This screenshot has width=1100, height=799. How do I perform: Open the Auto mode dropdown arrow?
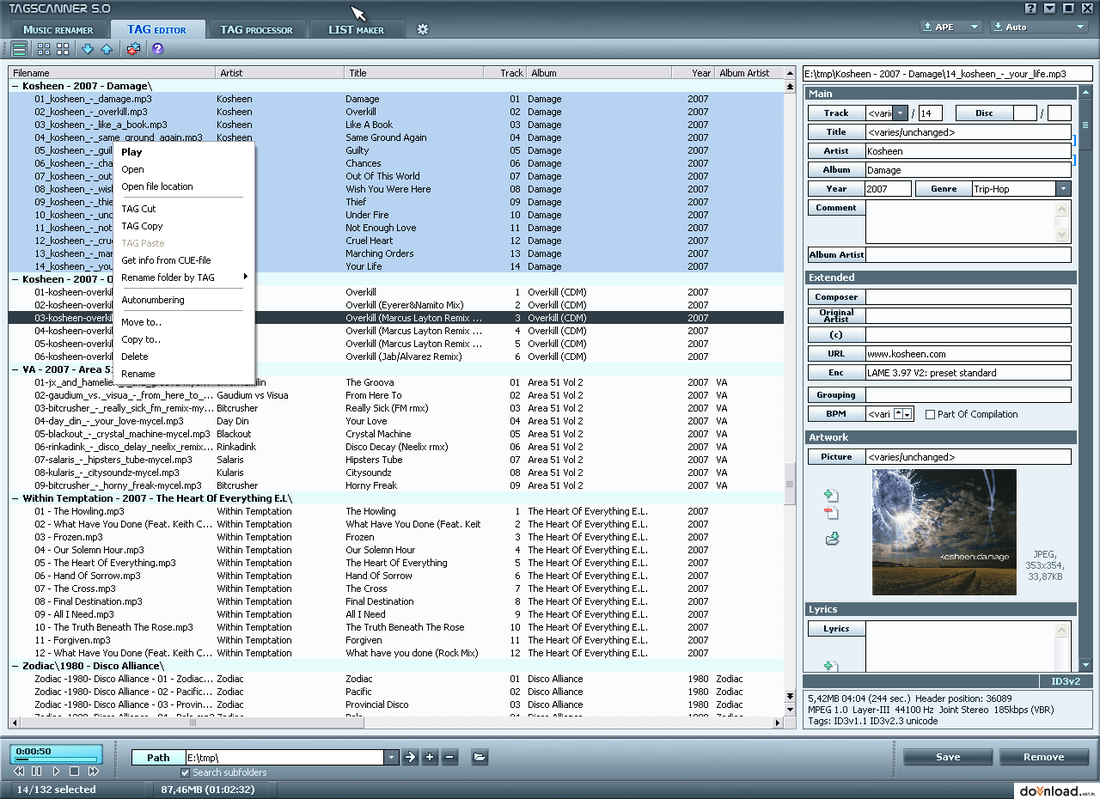click(1080, 27)
